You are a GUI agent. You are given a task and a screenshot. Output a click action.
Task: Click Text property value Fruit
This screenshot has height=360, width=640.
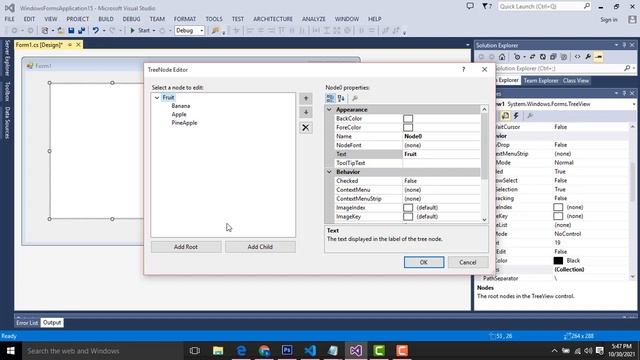coord(441,154)
